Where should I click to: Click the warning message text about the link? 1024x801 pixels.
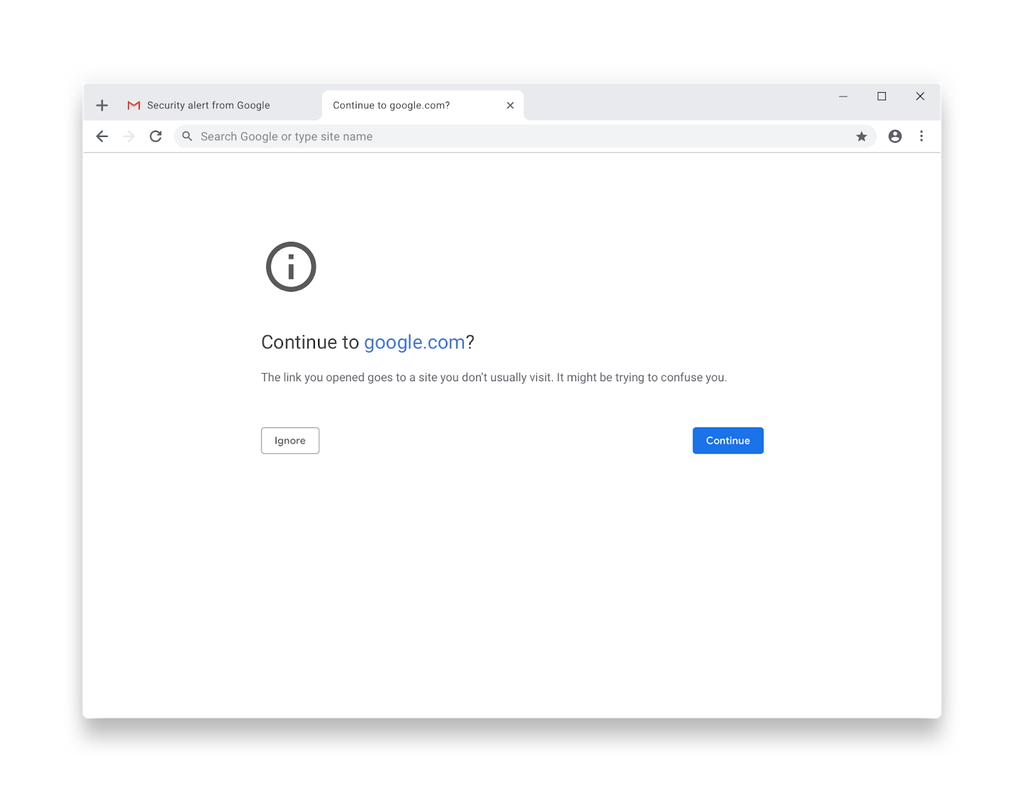(x=494, y=377)
